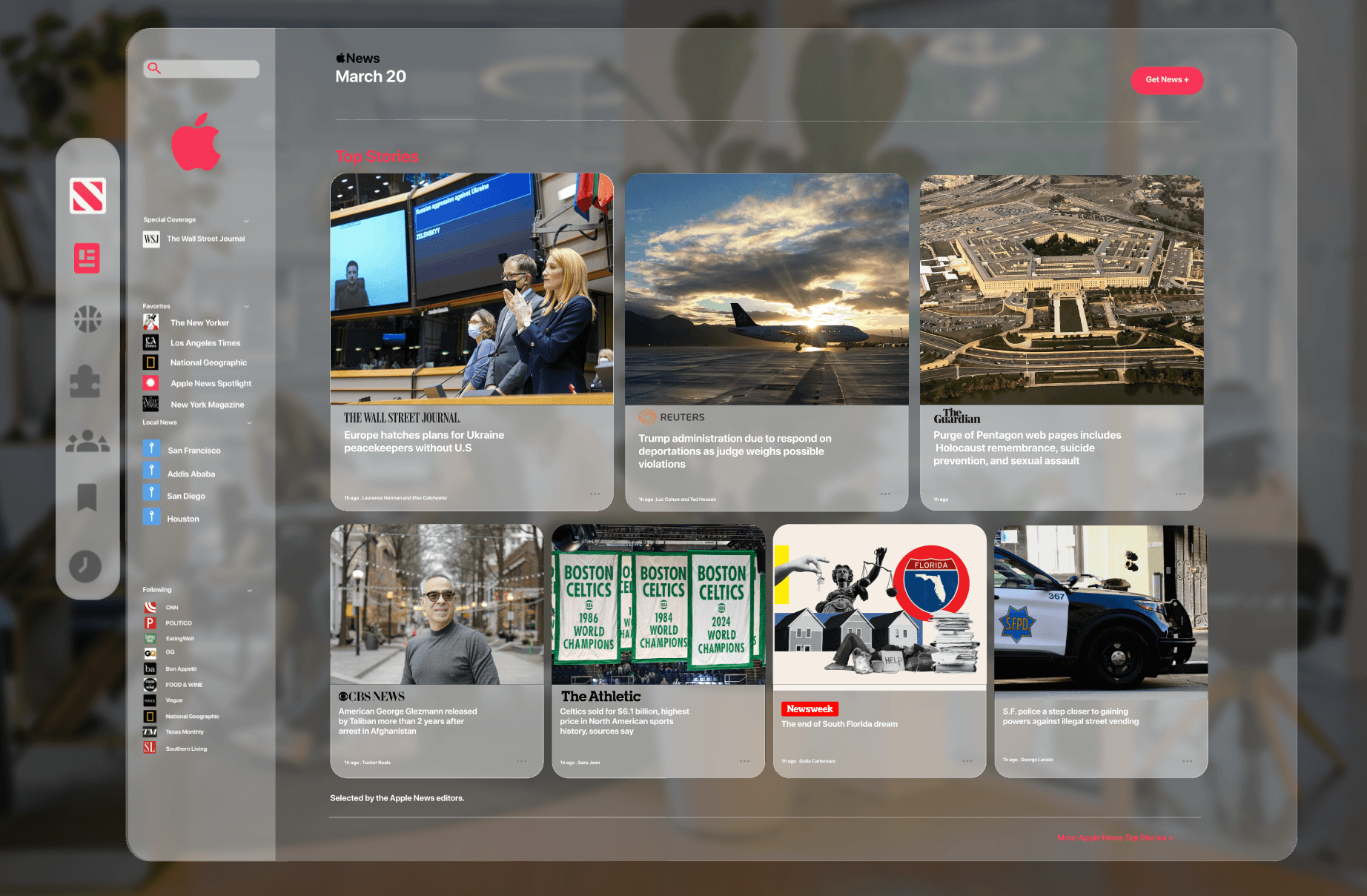
Task: Open more options on the Guardian story
Action: coord(1180,494)
